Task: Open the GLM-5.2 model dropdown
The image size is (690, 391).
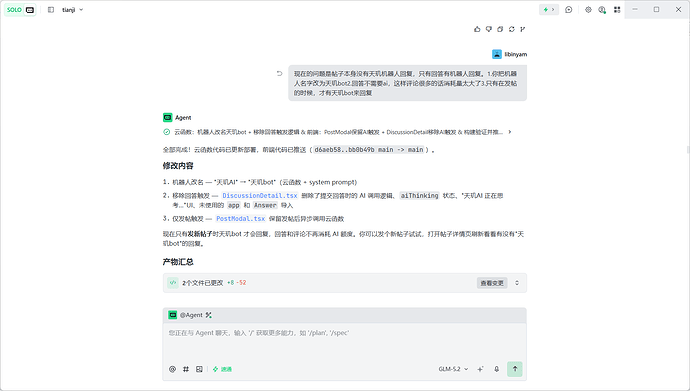Action: [453, 369]
